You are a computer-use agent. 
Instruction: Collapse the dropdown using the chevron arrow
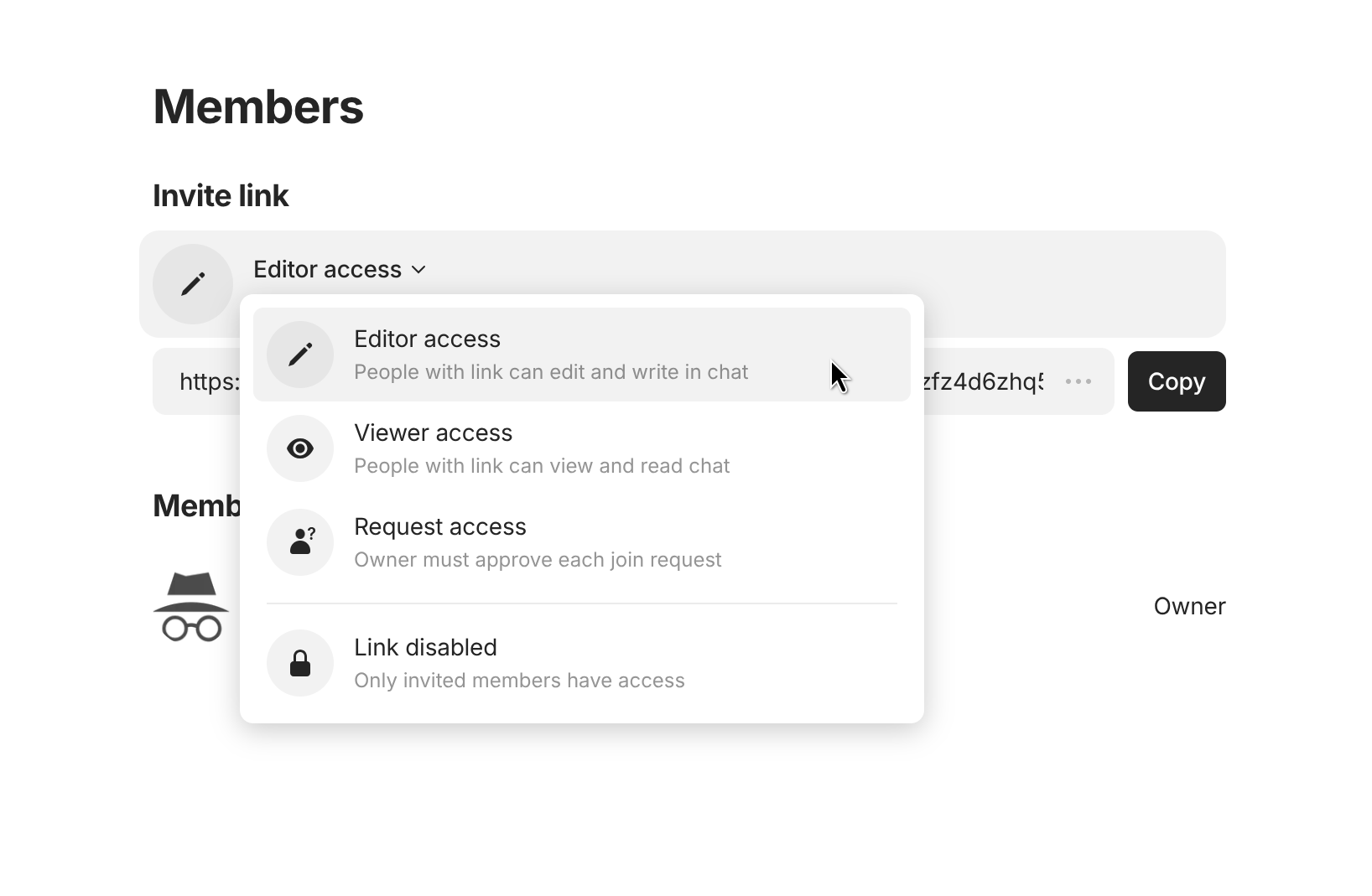click(419, 270)
